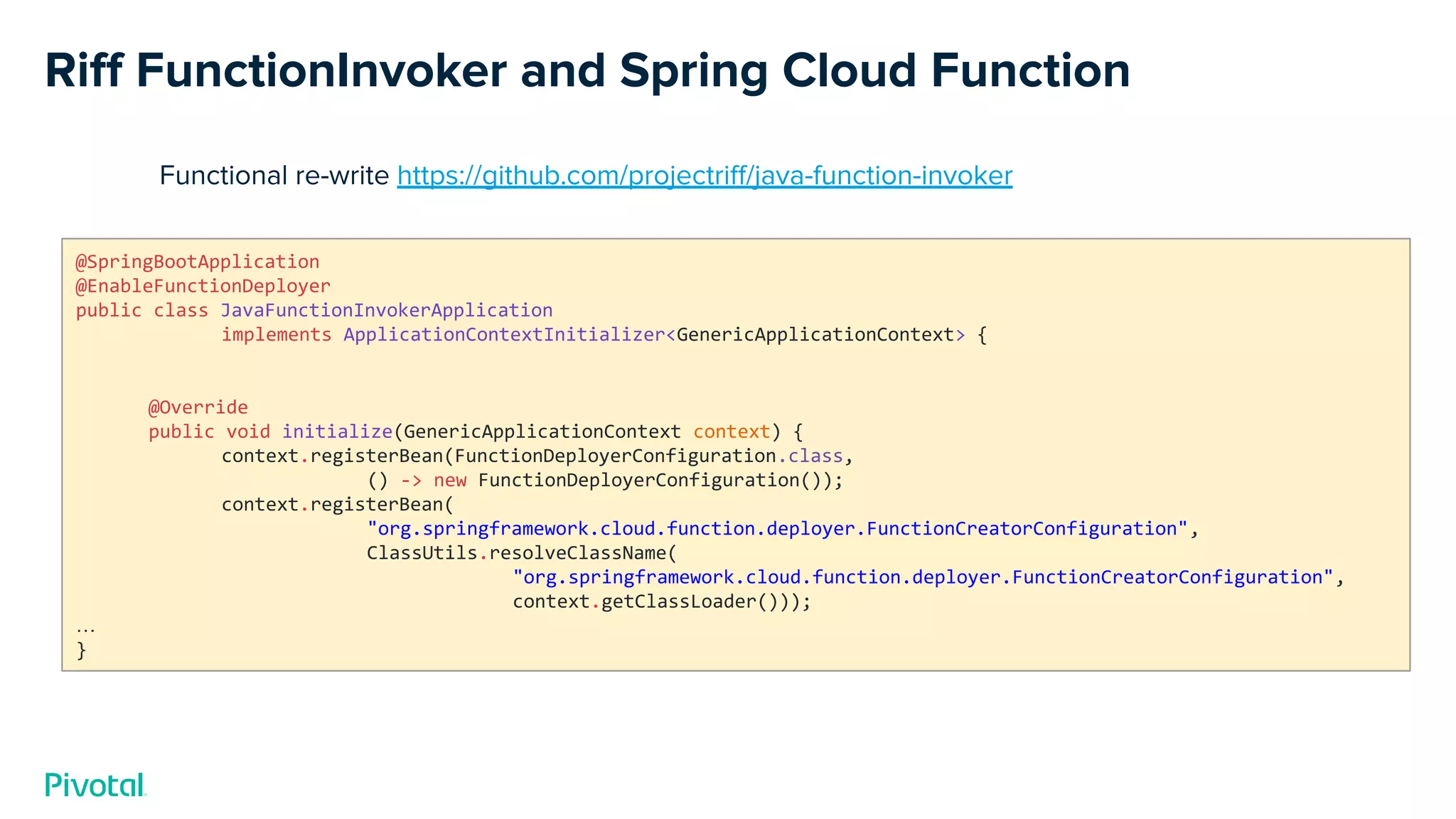The width and height of the screenshot is (1456, 819).
Task: Click the @EnableFunctionDeployer annotation line
Action: 203,286
